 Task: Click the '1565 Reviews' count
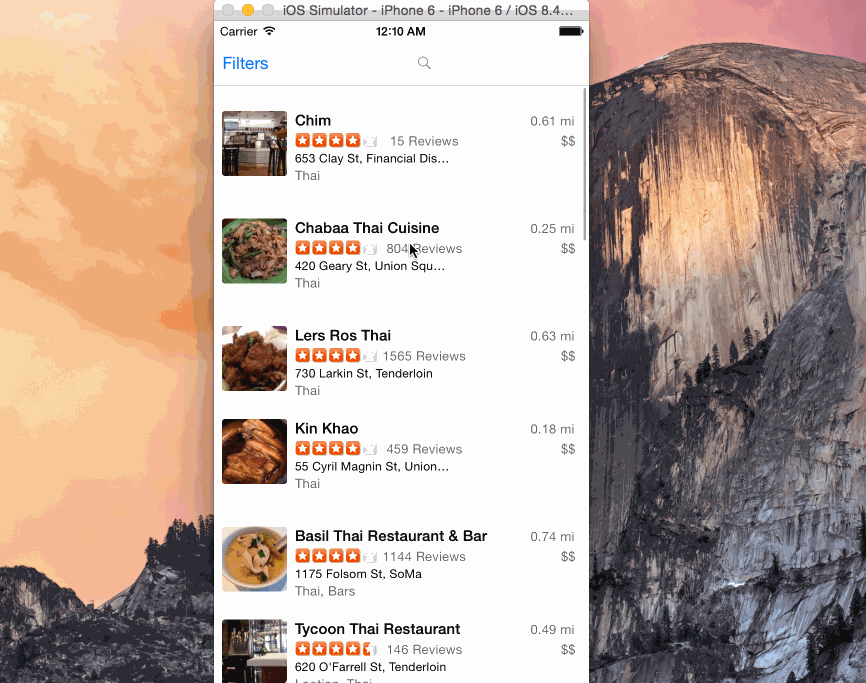coord(424,356)
